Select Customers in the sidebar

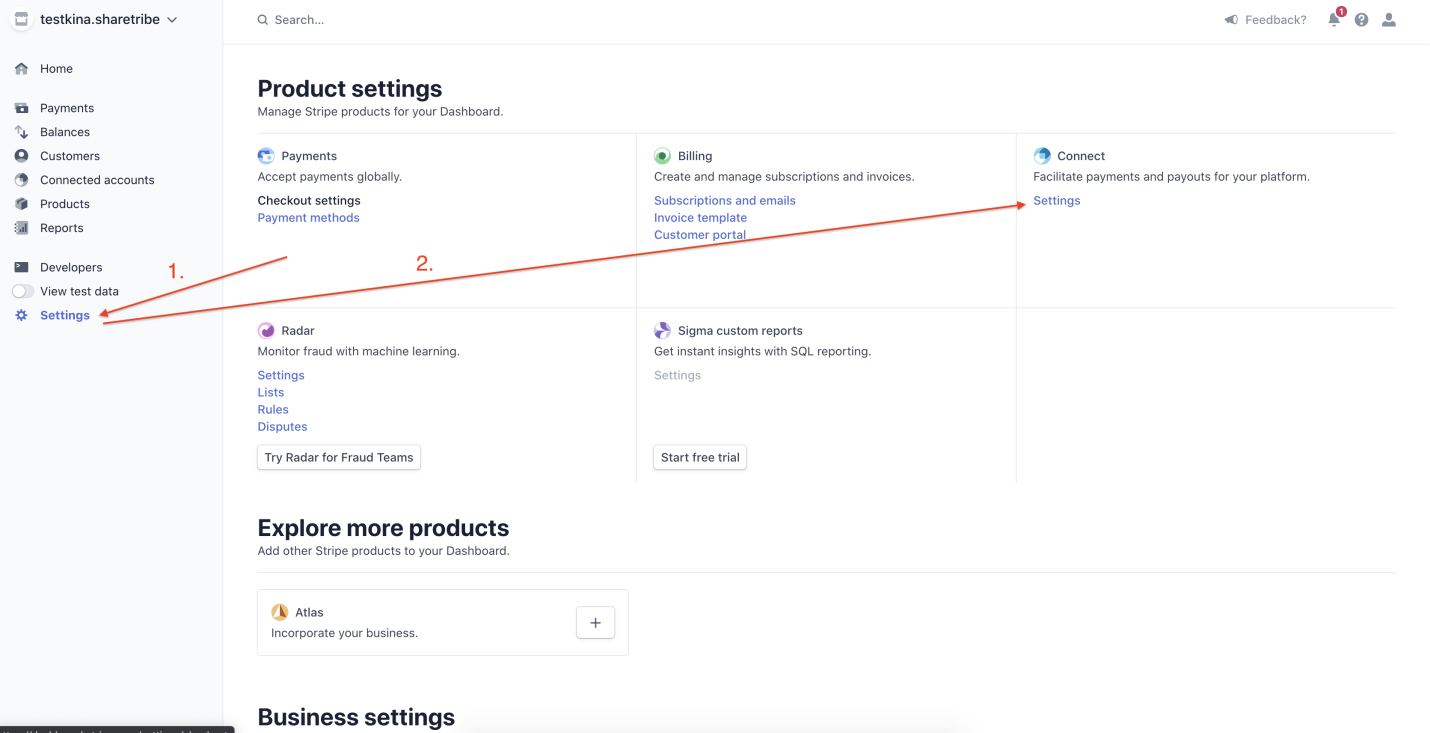pyautogui.click(x=69, y=156)
